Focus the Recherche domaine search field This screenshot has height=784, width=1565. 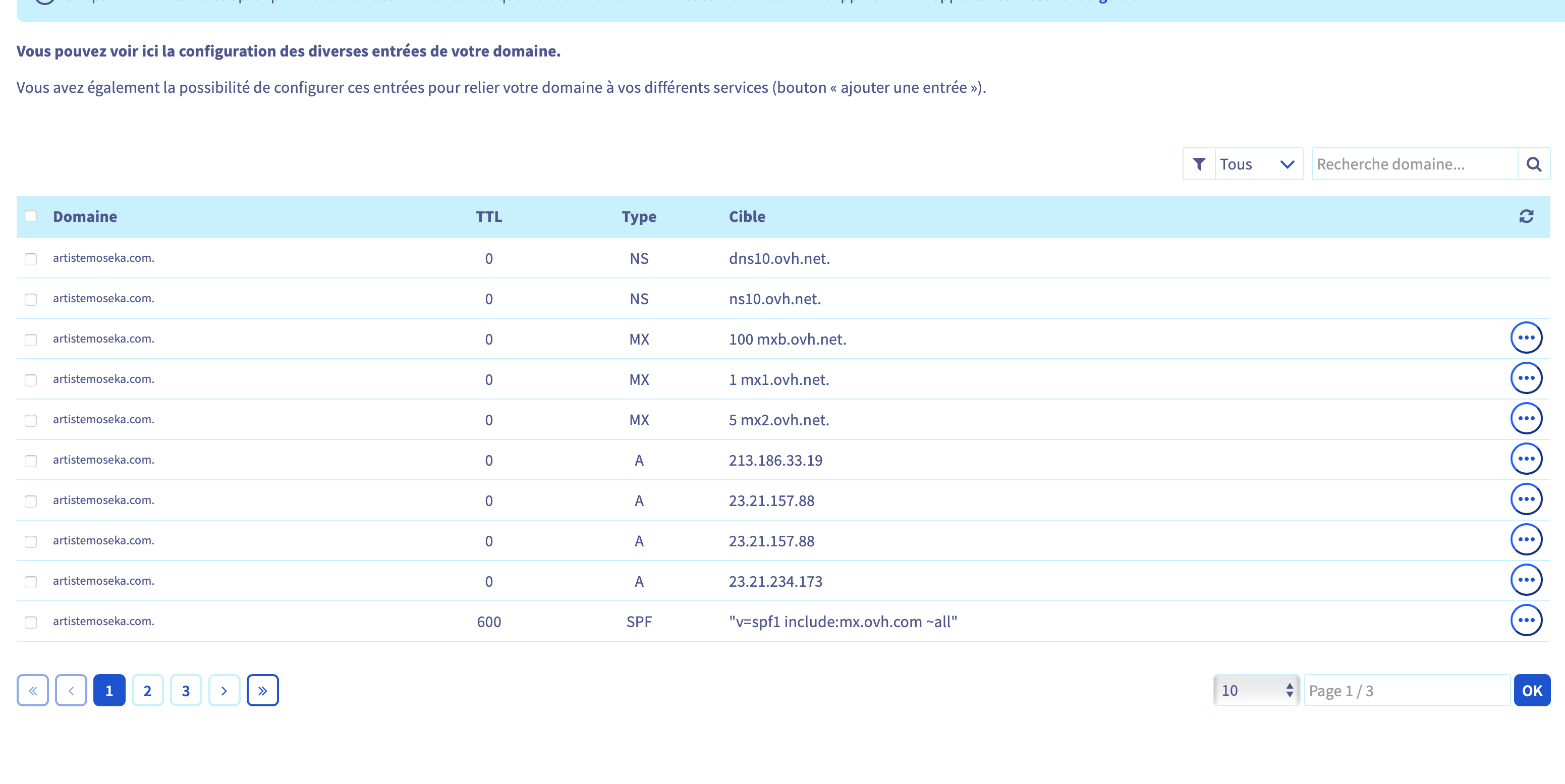coord(1414,164)
